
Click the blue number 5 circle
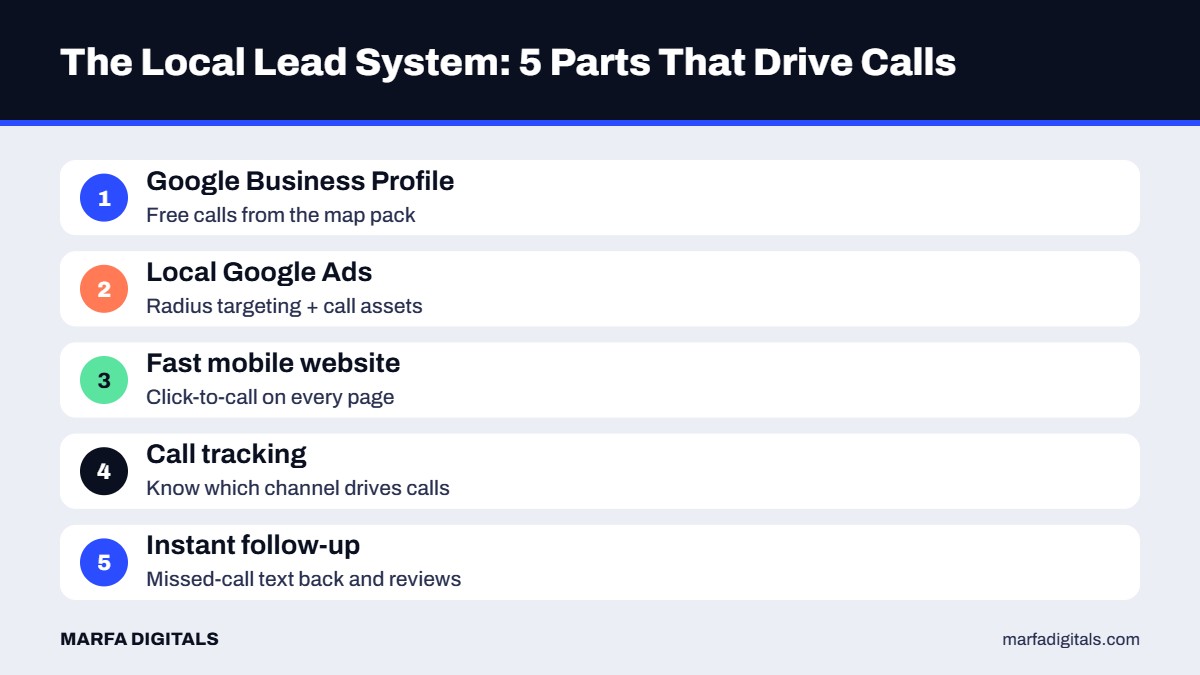[104, 562]
